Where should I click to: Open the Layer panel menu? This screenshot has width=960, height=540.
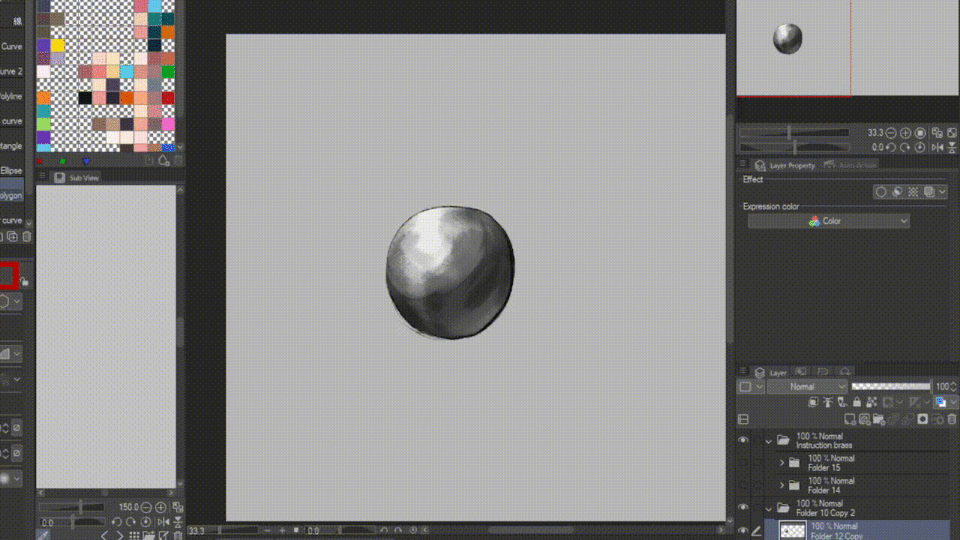[743, 372]
